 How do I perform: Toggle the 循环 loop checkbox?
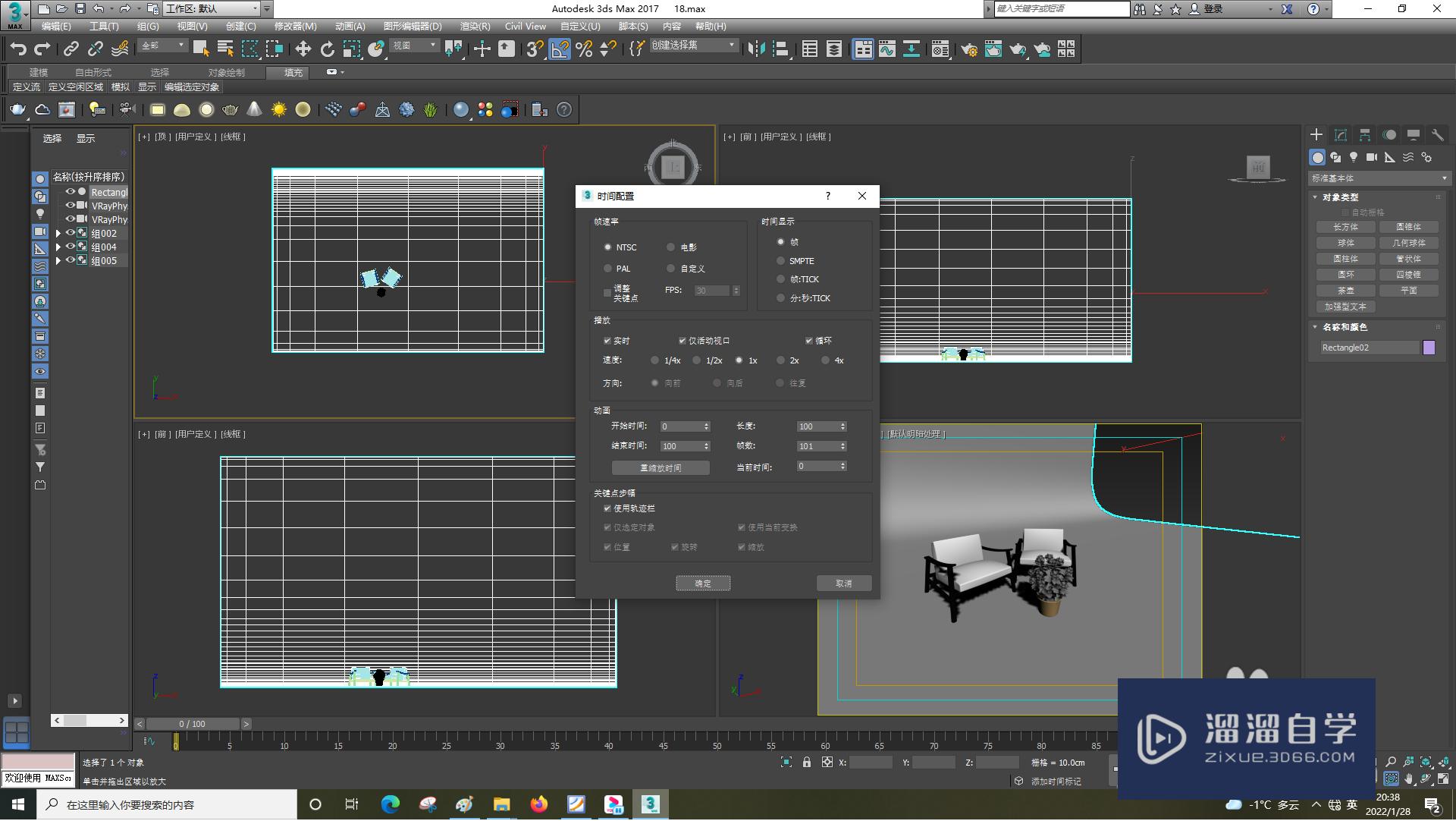(809, 341)
